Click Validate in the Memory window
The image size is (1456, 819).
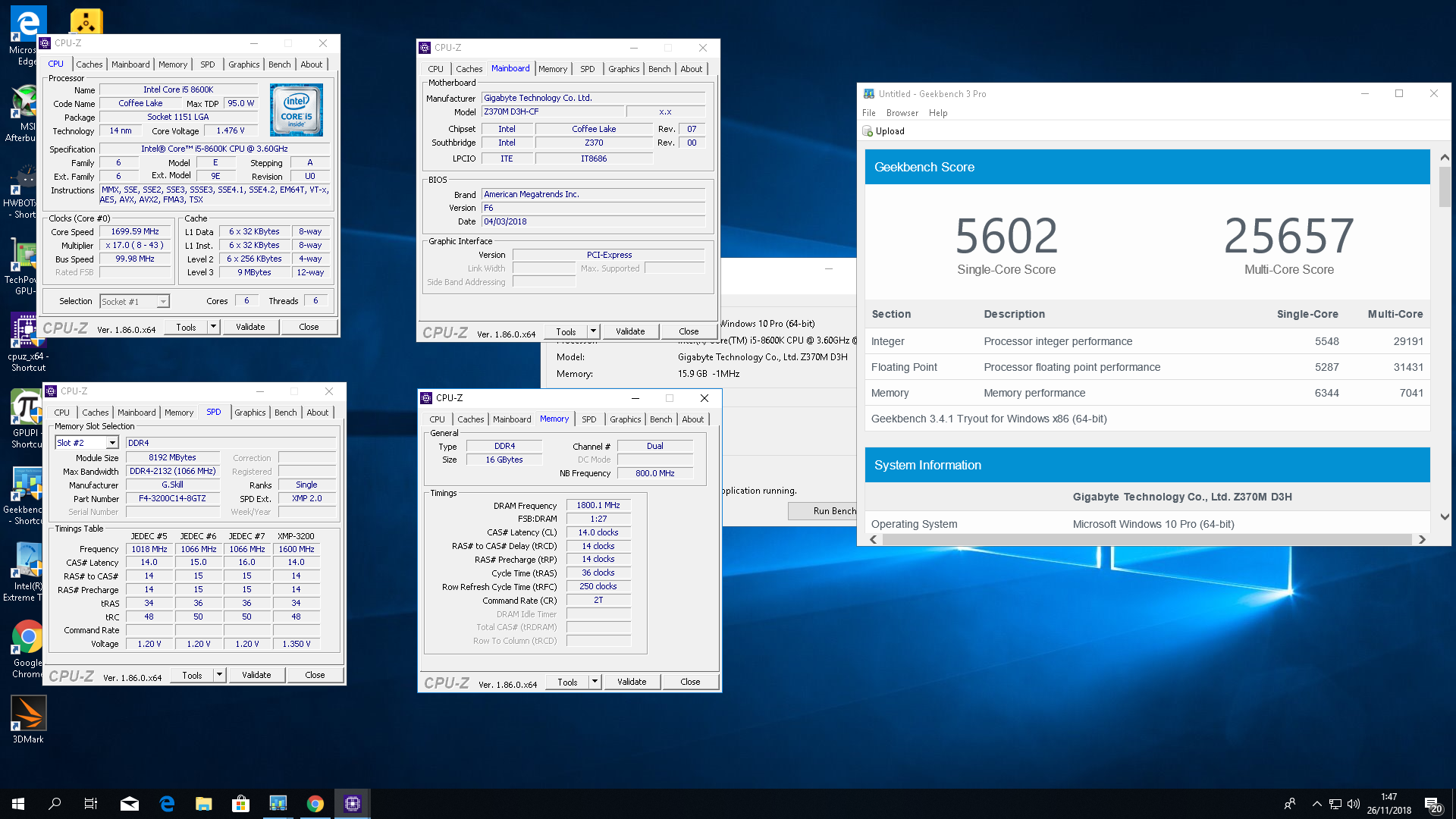click(x=632, y=682)
